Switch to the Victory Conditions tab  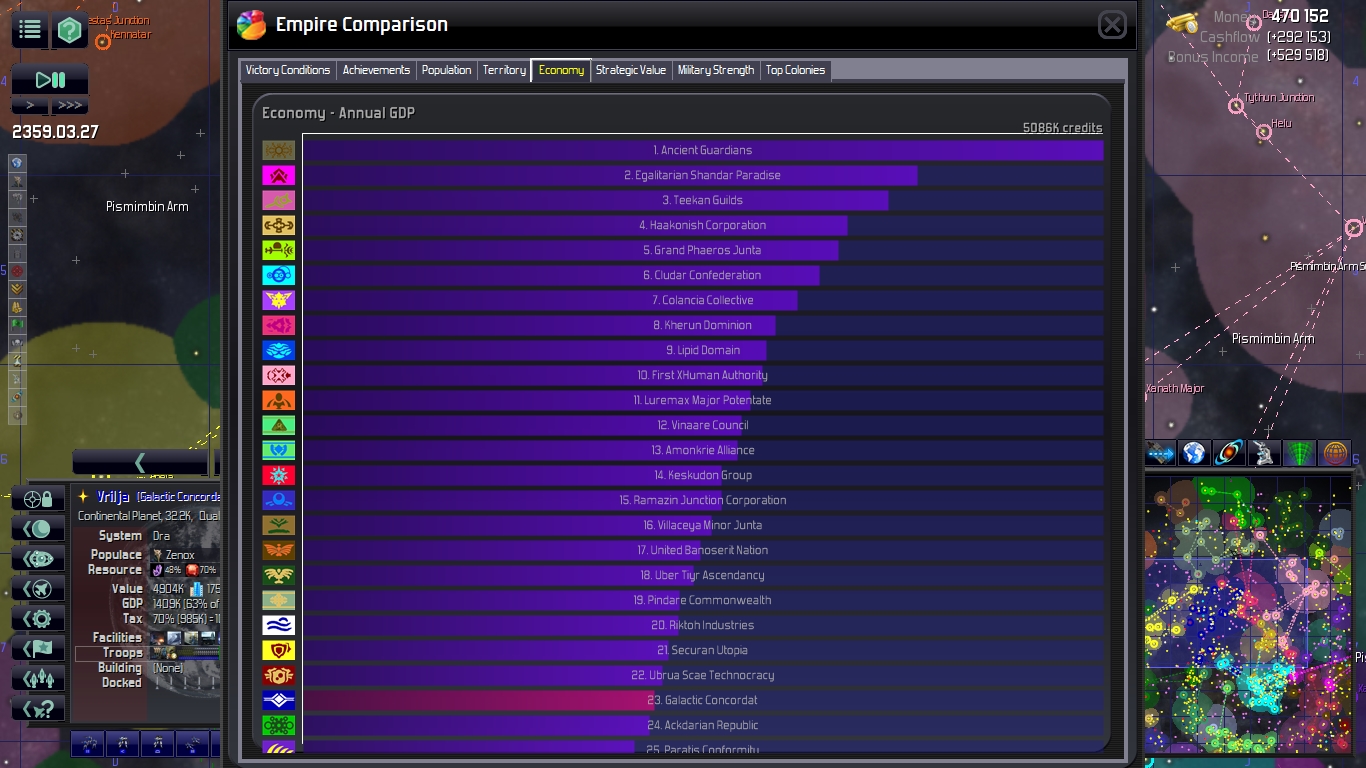point(288,70)
